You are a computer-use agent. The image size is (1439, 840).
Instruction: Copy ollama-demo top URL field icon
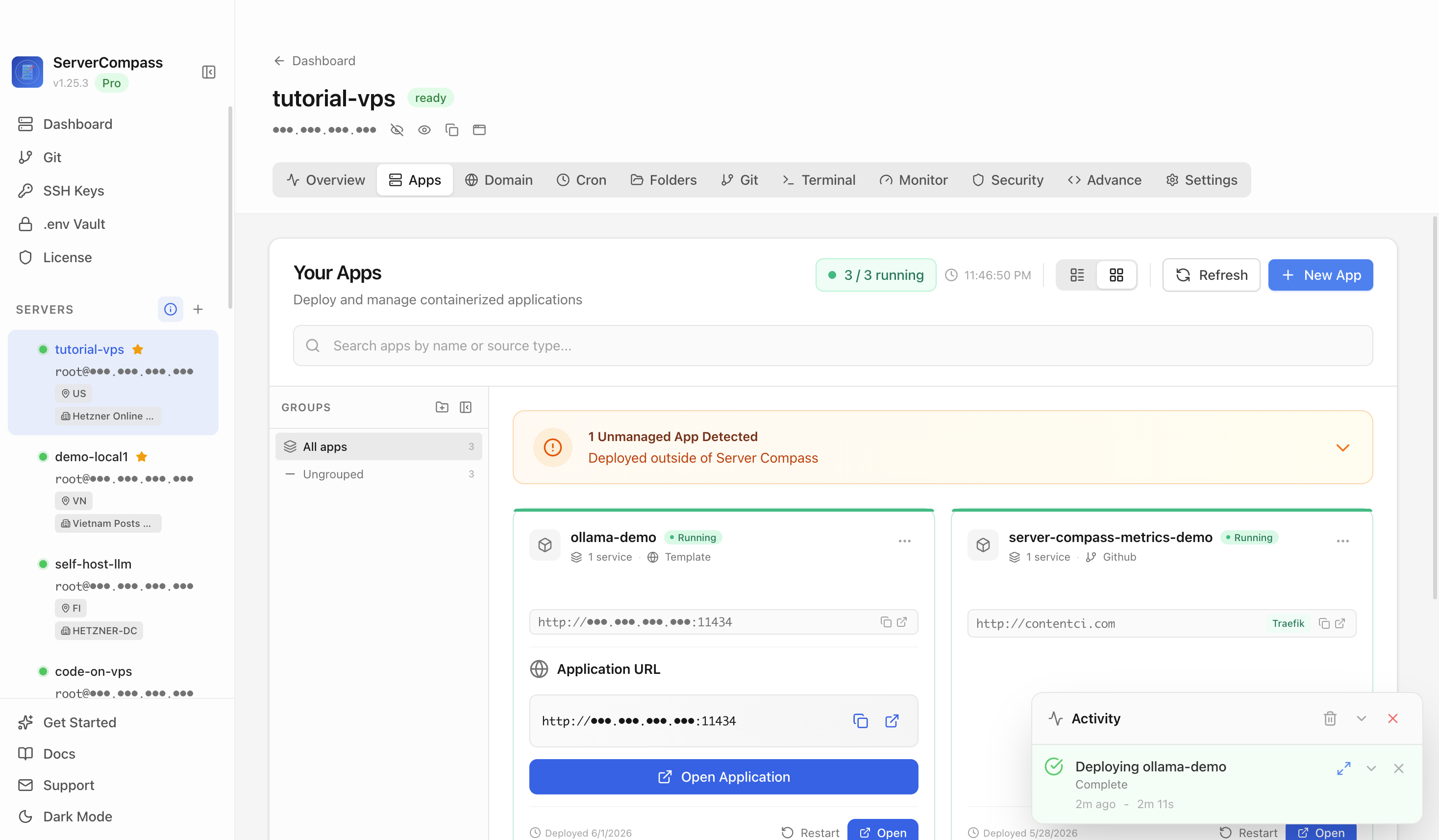point(886,622)
